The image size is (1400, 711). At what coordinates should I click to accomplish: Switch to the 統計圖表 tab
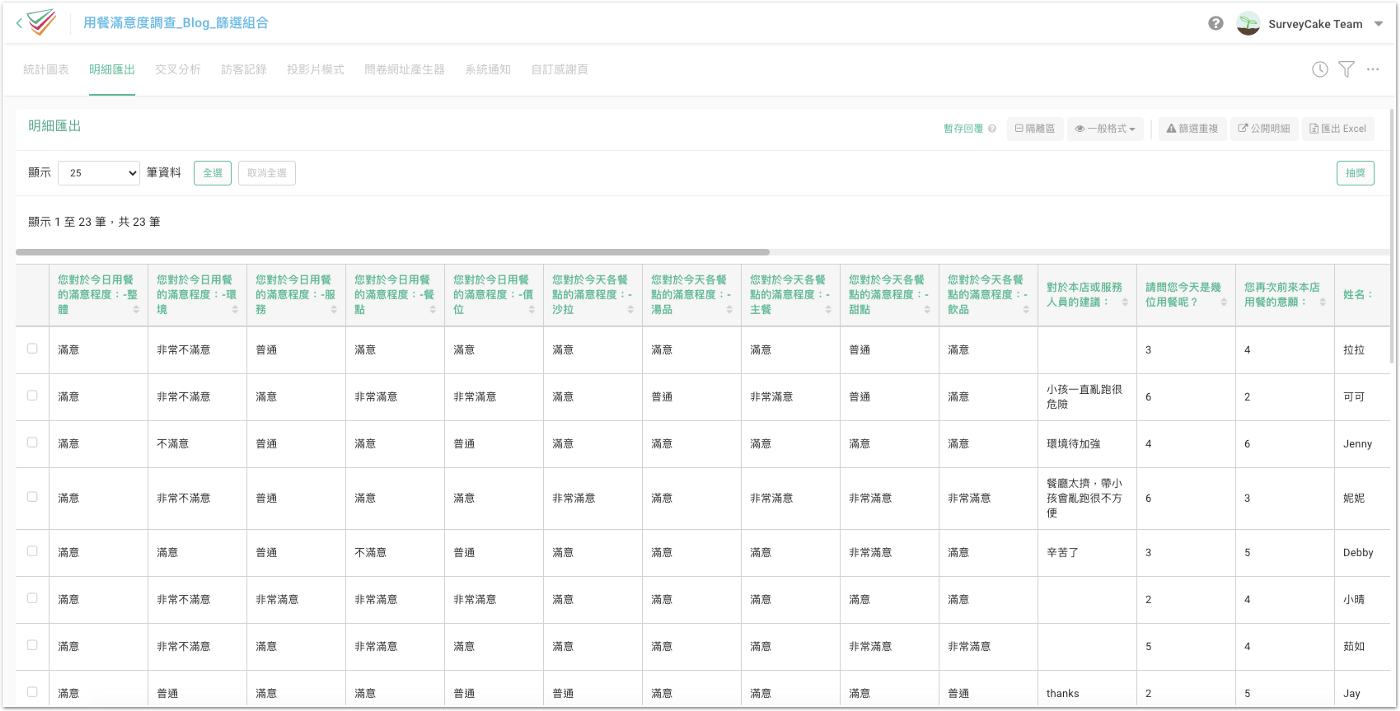pos(46,70)
